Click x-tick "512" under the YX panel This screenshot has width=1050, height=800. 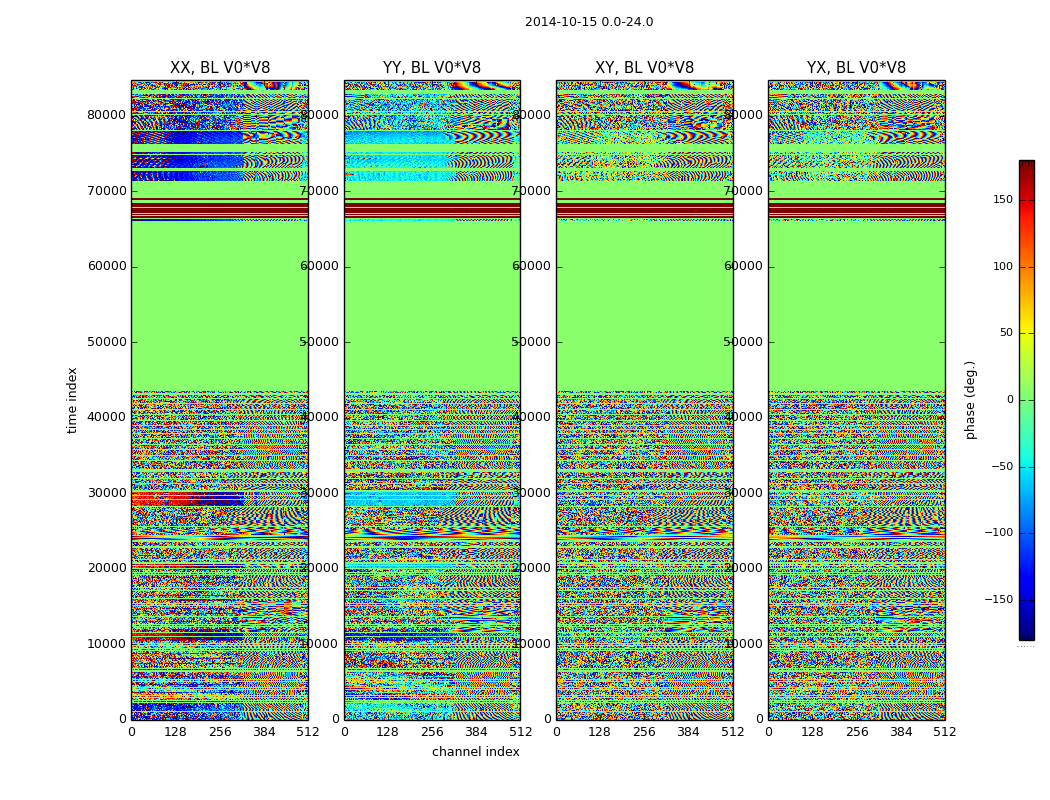pyautogui.click(x=945, y=732)
